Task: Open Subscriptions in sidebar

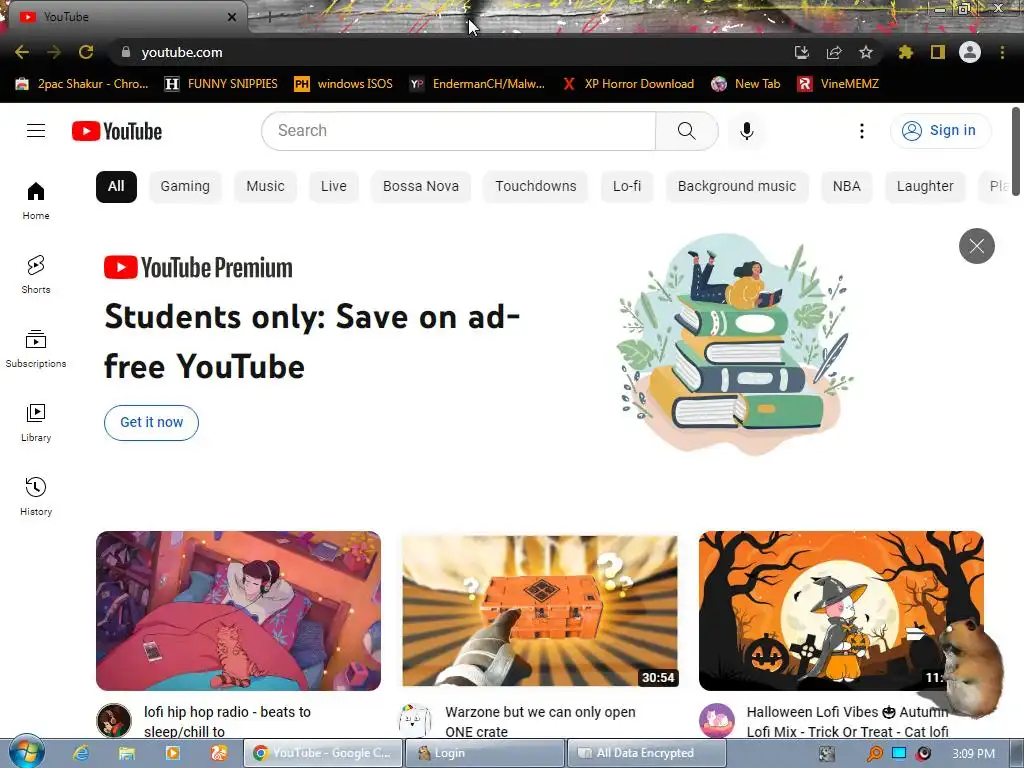Action: click(36, 349)
